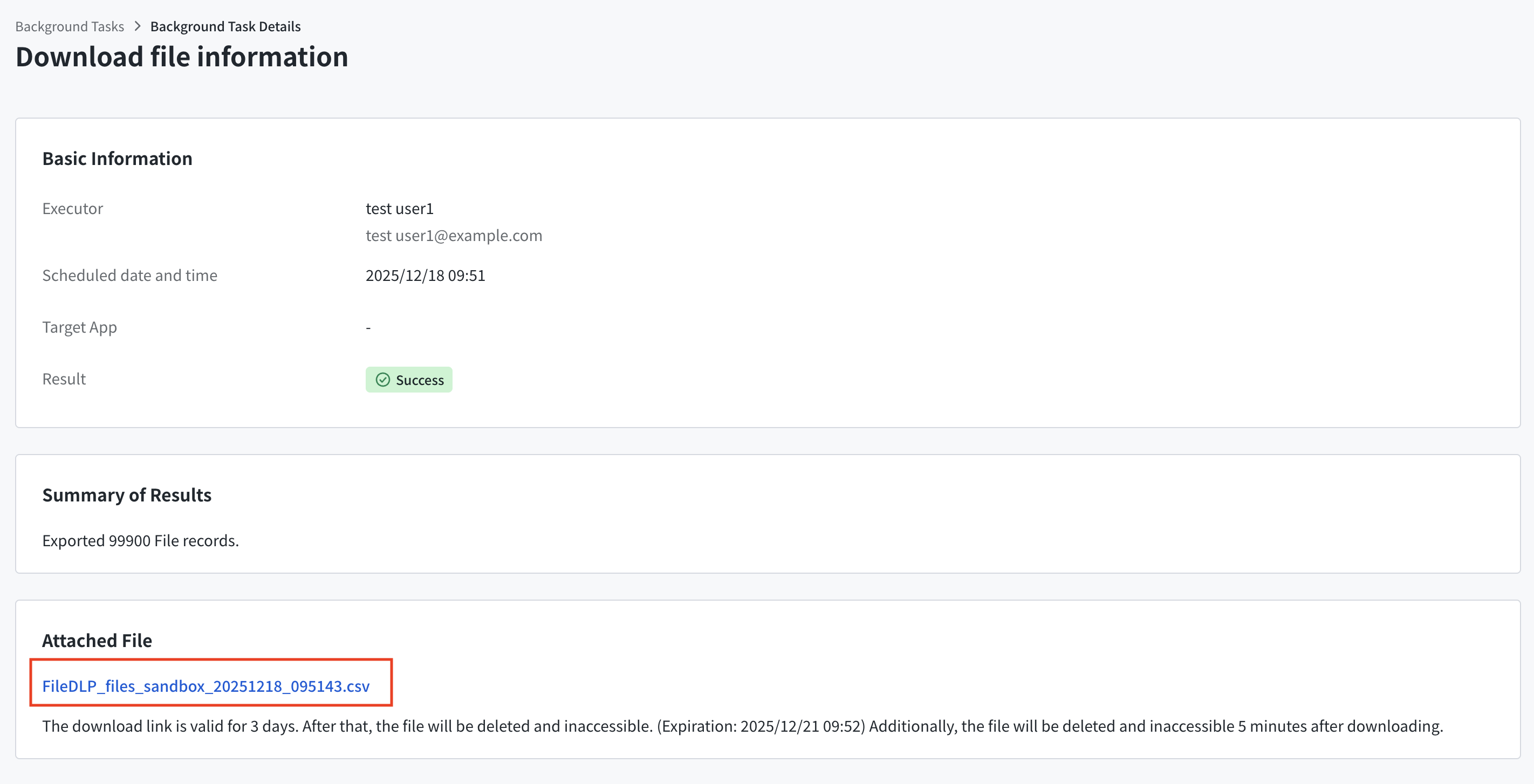Select email test user1@example.com
Image resolution: width=1534 pixels, height=784 pixels.
pos(454,235)
